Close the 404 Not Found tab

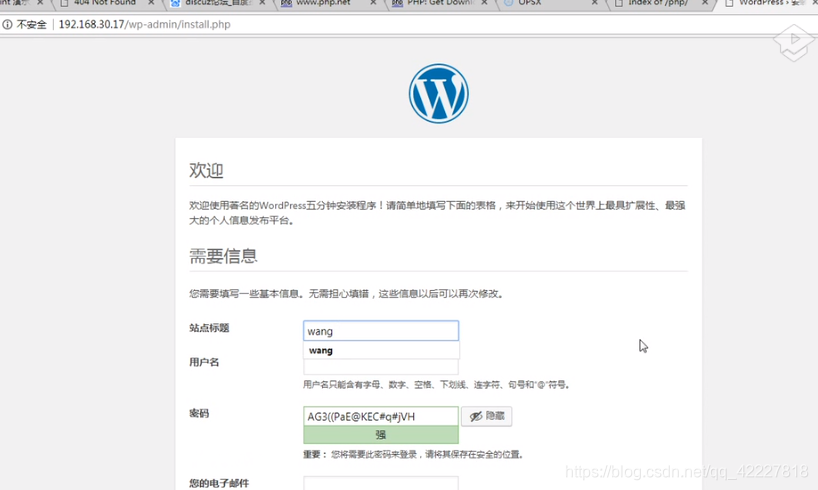pos(151,3)
